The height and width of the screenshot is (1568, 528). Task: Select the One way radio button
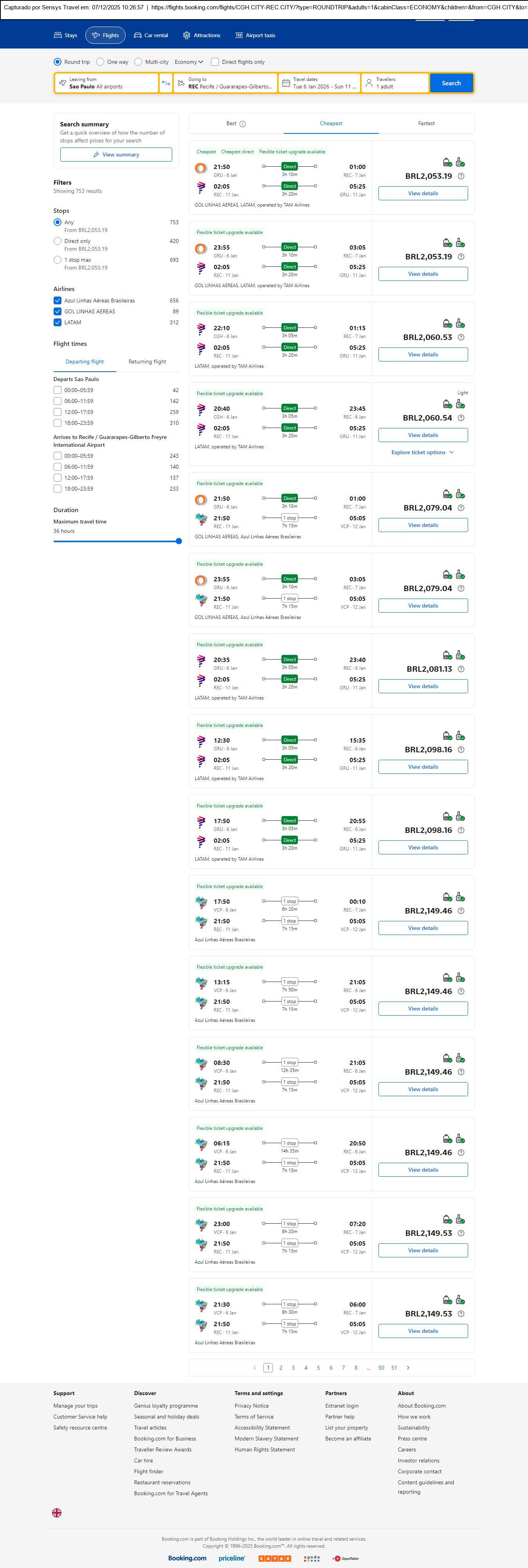coord(101,62)
